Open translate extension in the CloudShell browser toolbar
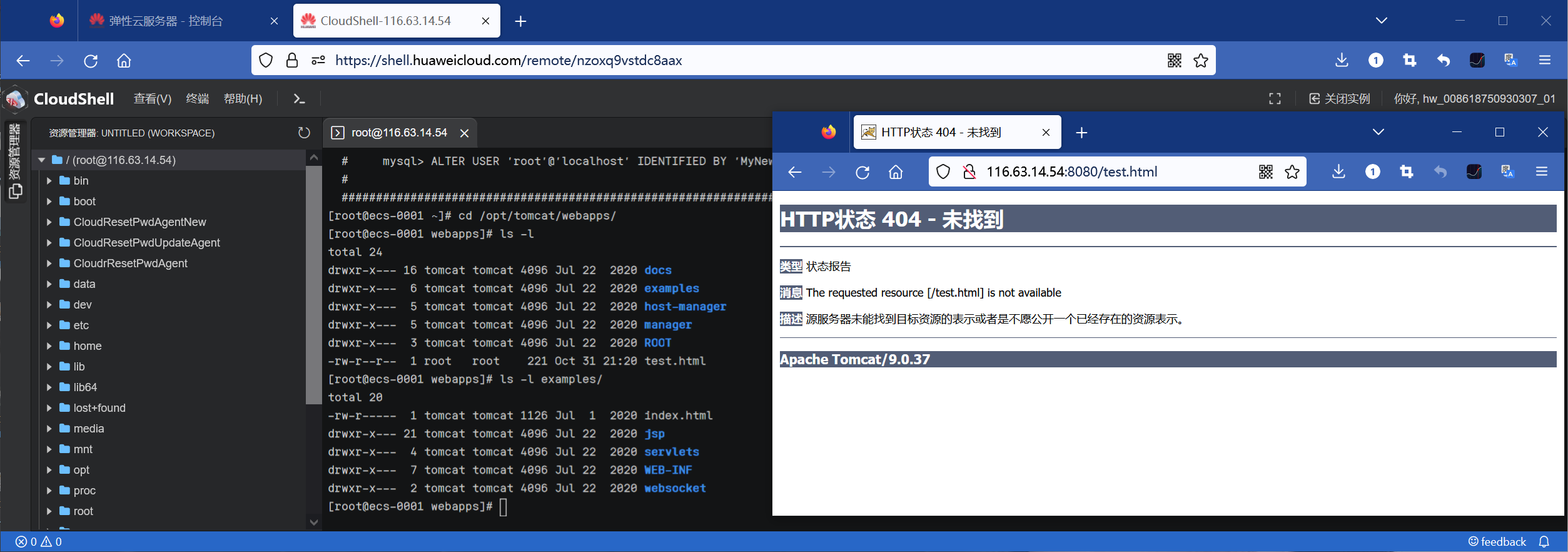 [1510, 60]
